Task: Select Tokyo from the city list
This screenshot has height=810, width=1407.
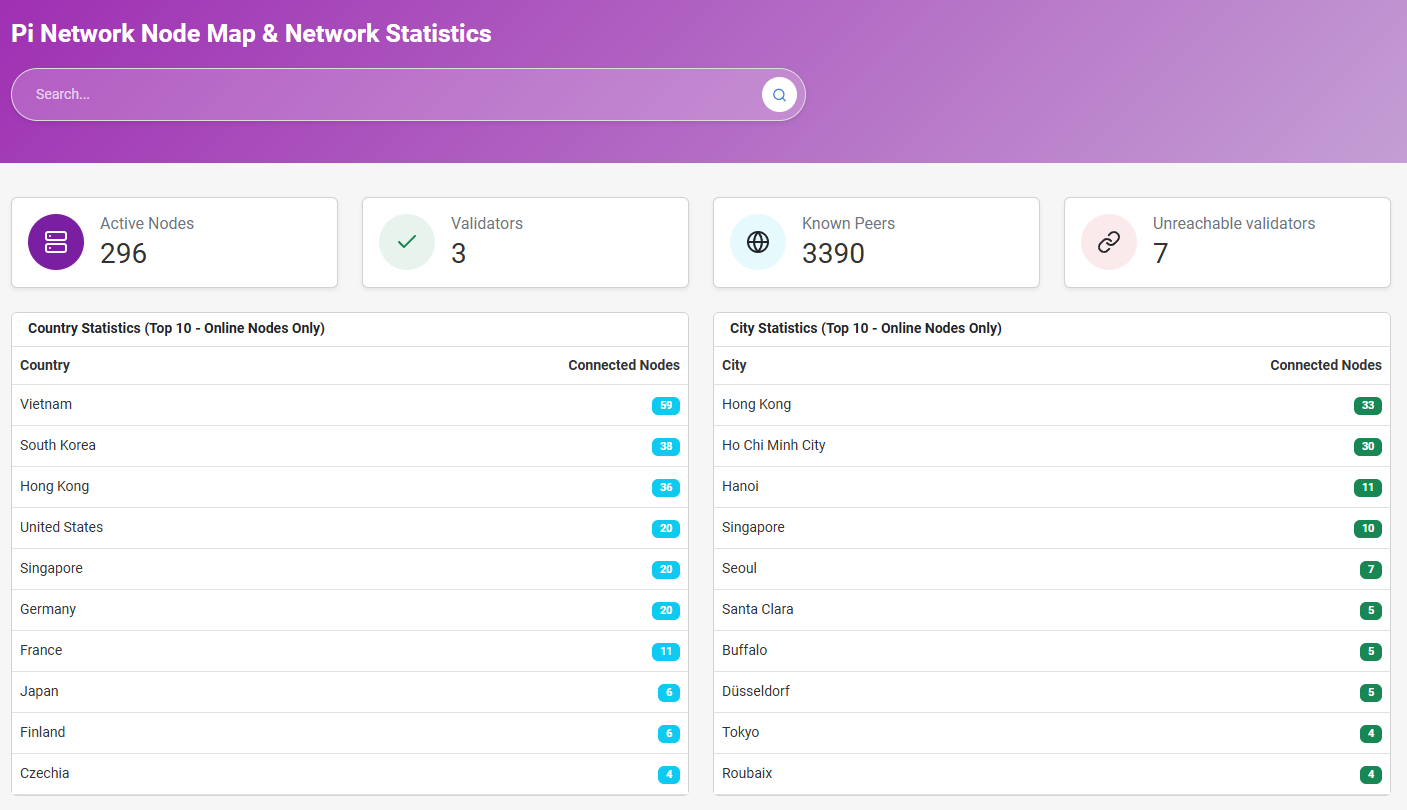Action: pyautogui.click(x=740, y=732)
